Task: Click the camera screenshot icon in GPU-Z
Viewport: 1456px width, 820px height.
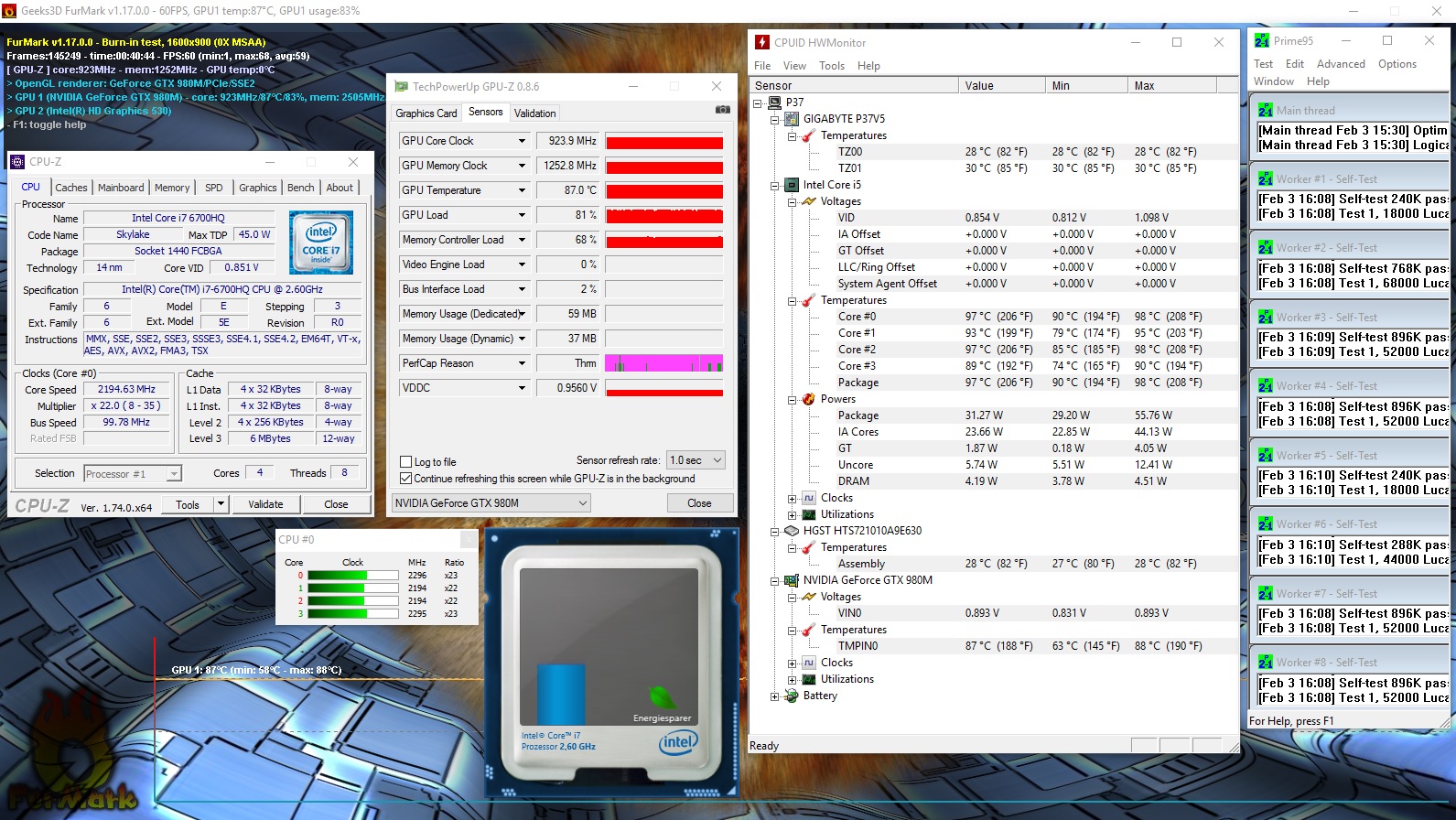Action: click(x=723, y=110)
